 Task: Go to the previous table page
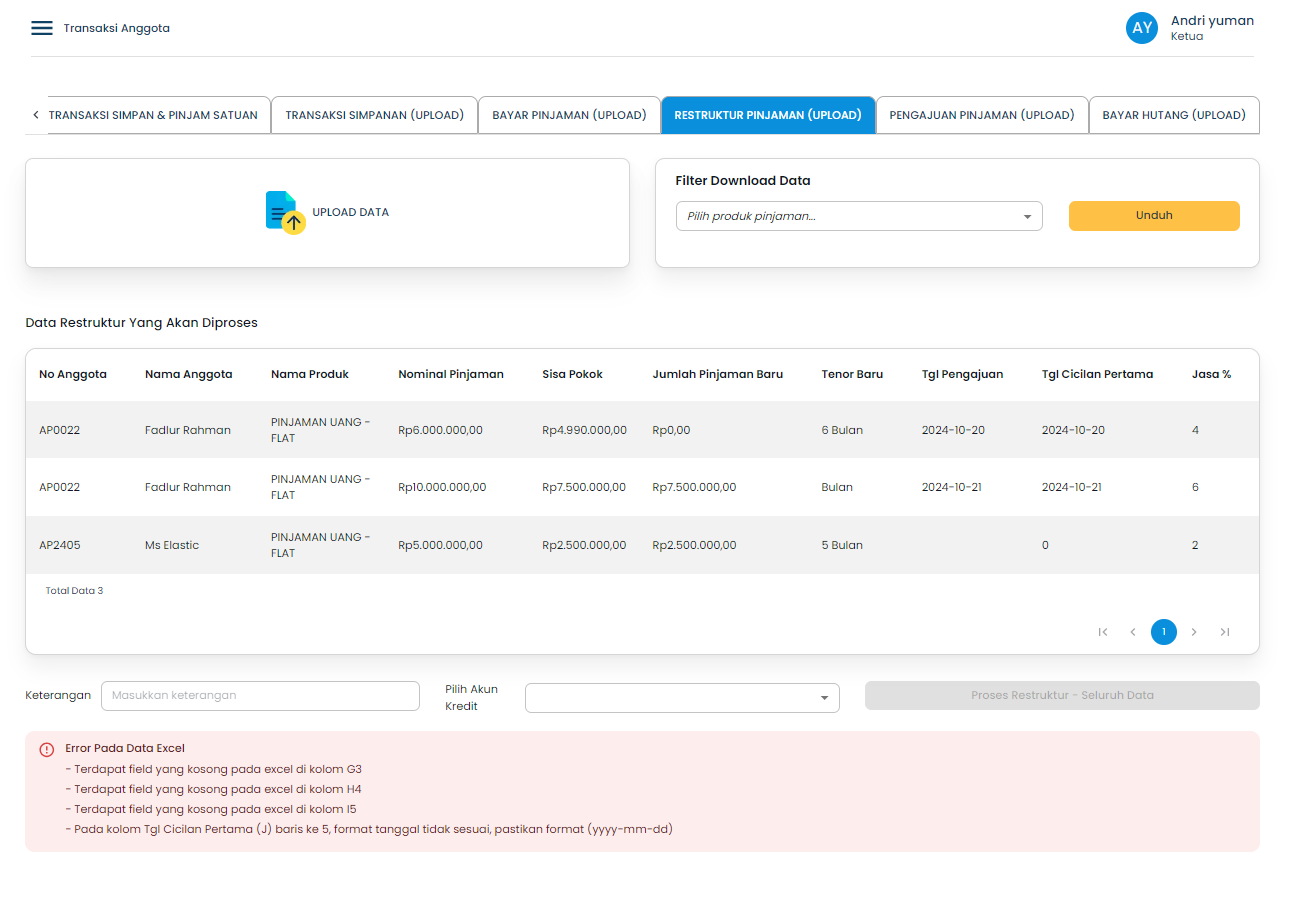coord(1133,632)
